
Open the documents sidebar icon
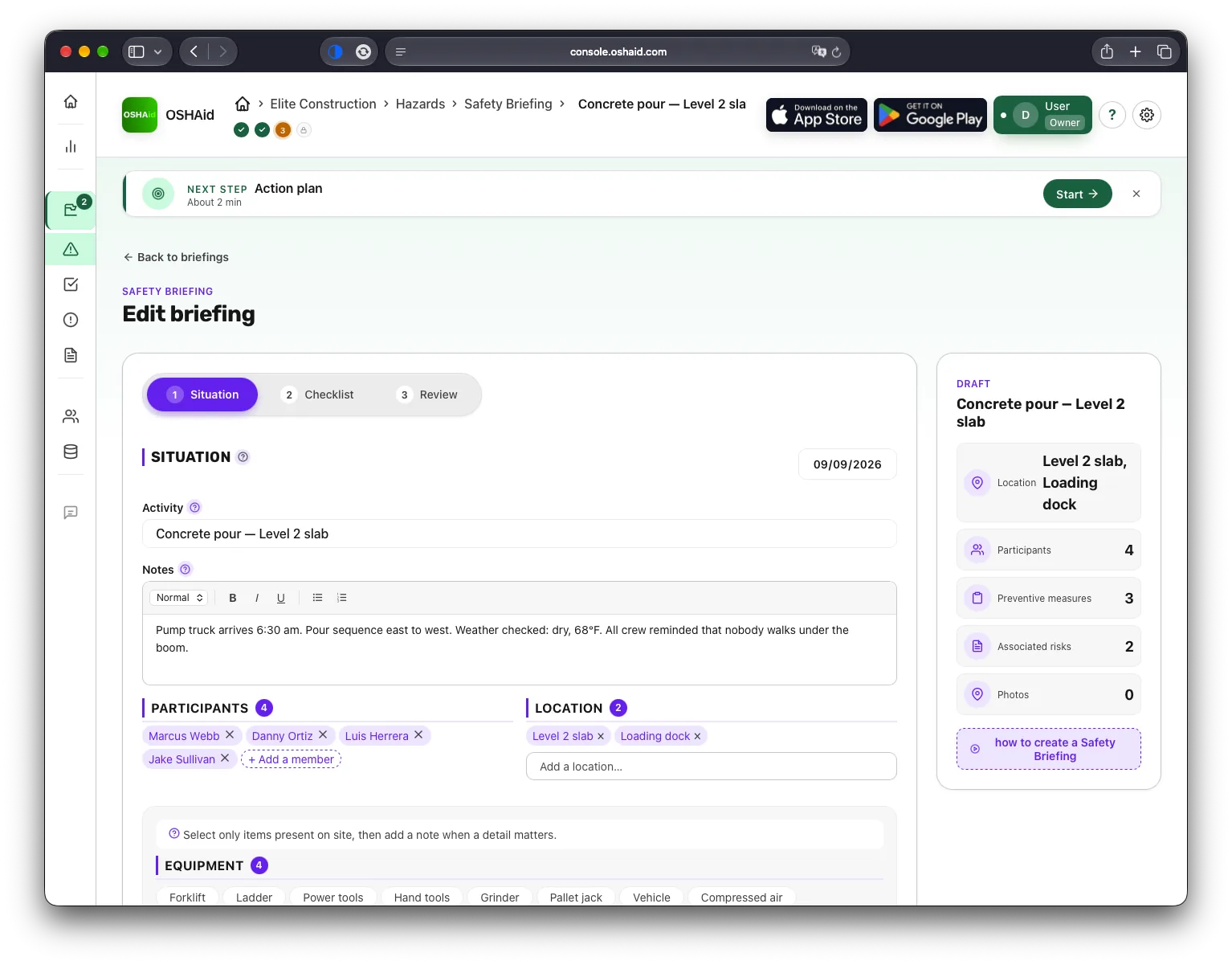tap(71, 355)
